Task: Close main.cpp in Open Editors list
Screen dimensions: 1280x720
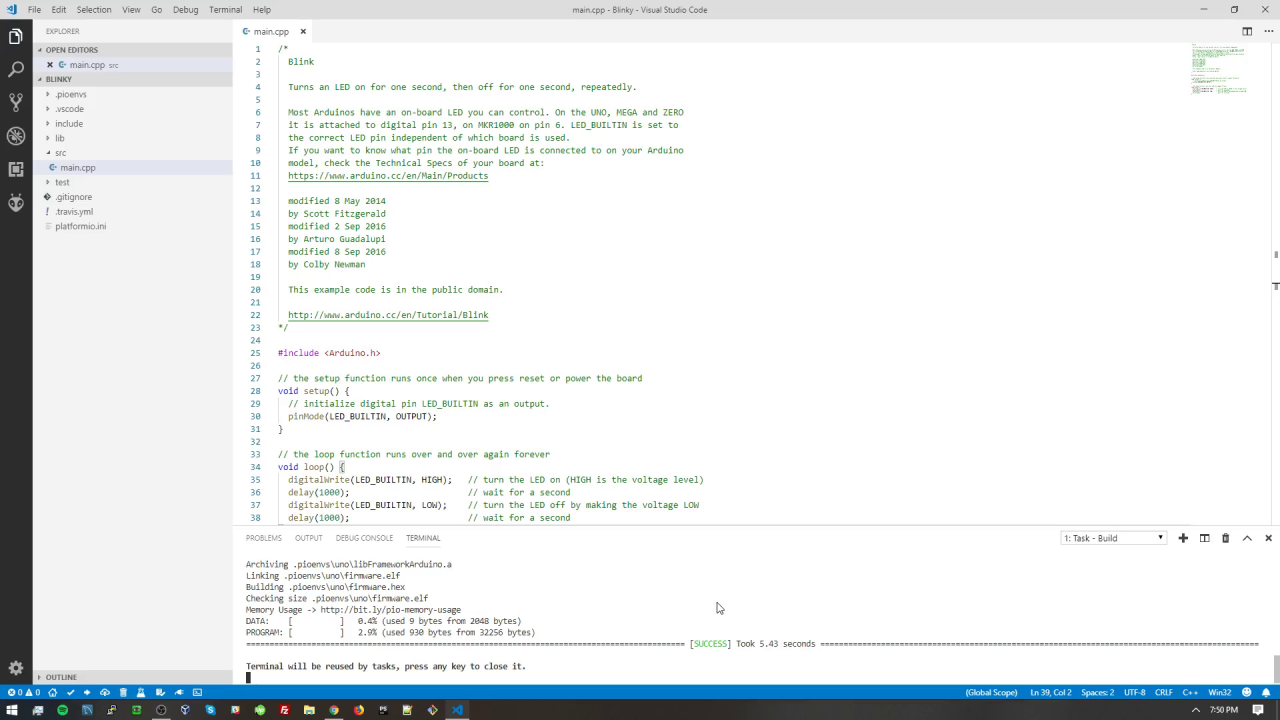Action: coord(50,65)
